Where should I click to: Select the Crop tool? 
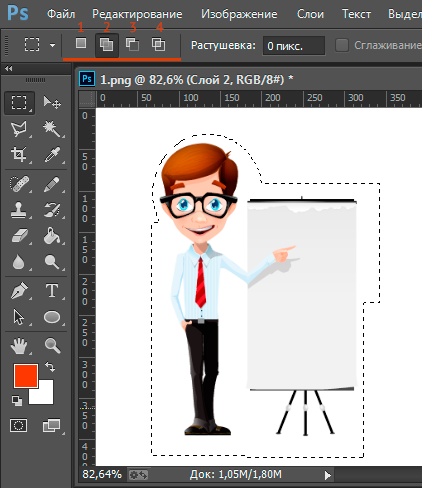click(x=19, y=155)
